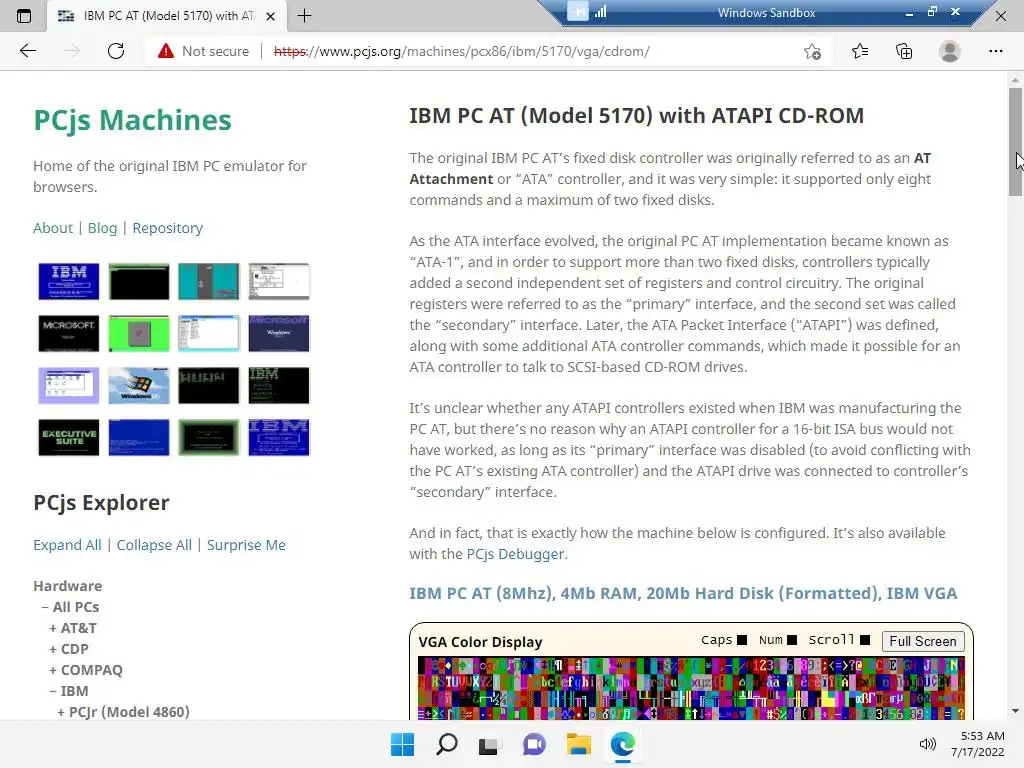Screen dimensions: 1024x768
Task: Open a new tab with plus icon
Action: [x=304, y=16]
